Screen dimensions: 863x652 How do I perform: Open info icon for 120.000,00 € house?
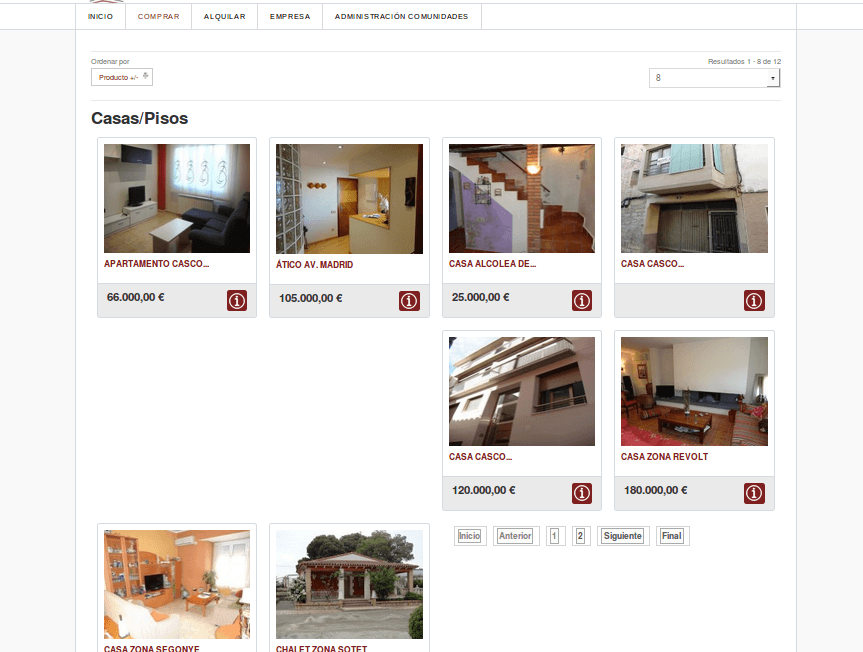(x=582, y=494)
